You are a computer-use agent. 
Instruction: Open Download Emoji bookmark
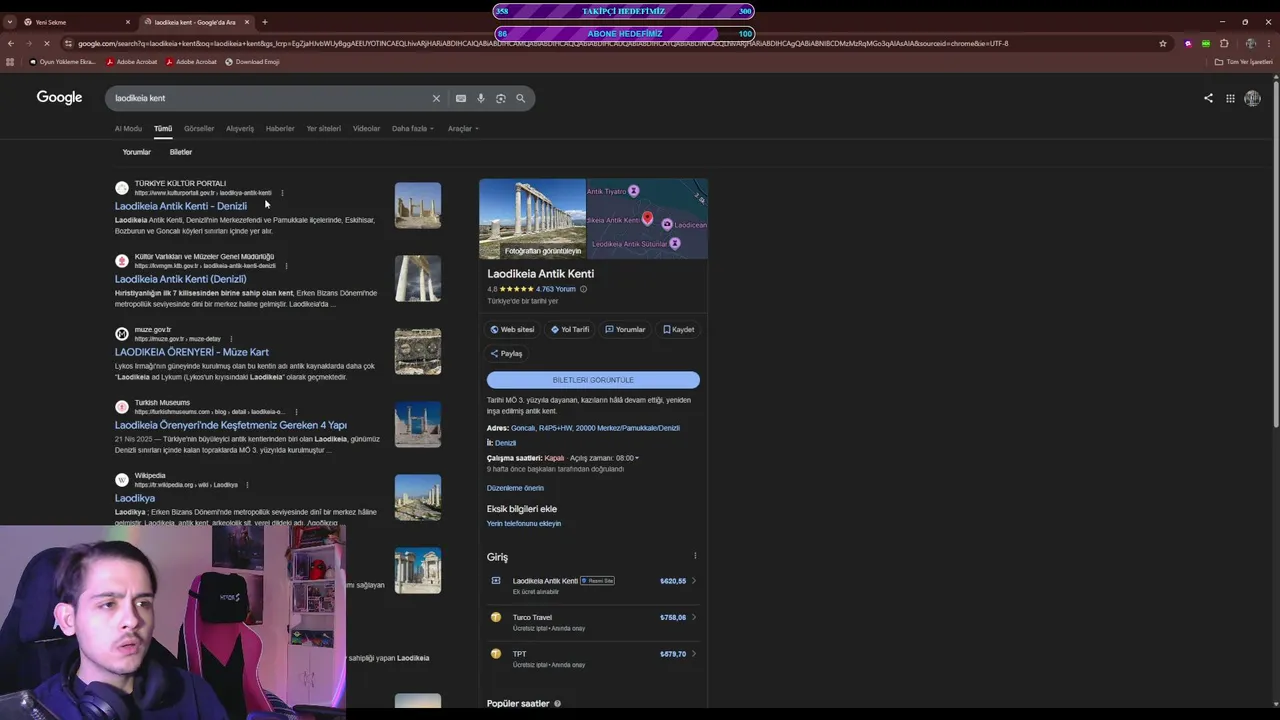click(252, 62)
